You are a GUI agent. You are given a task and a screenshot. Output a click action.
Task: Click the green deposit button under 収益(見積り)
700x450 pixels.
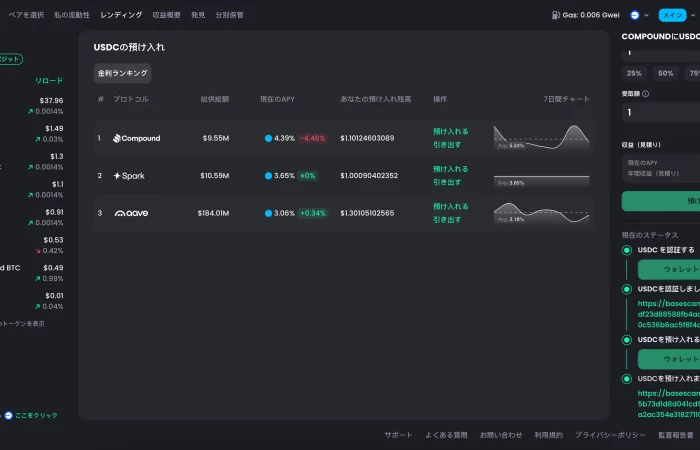[661, 201]
